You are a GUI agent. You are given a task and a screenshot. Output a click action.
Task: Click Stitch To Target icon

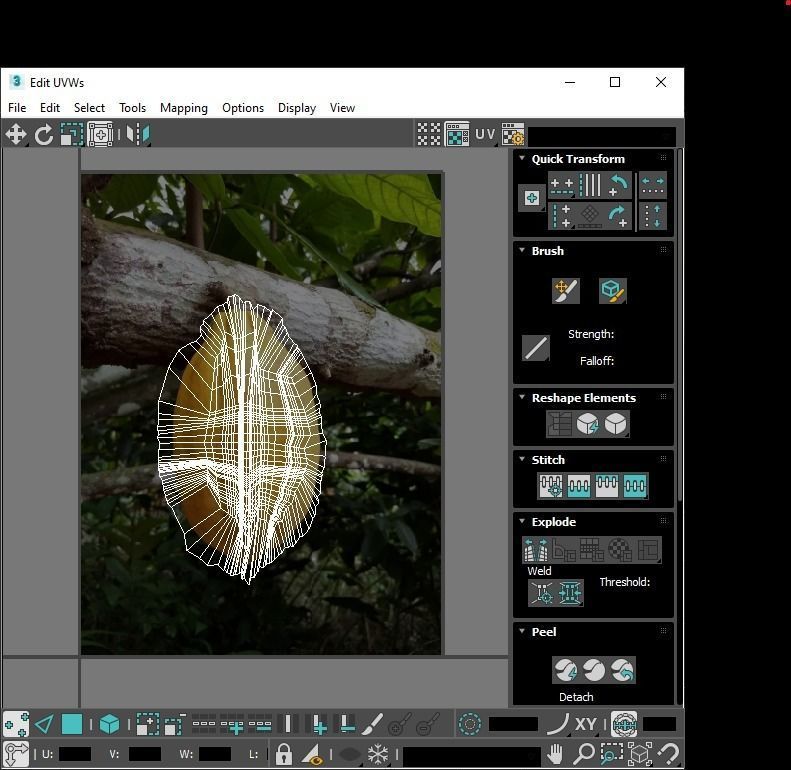pos(550,486)
